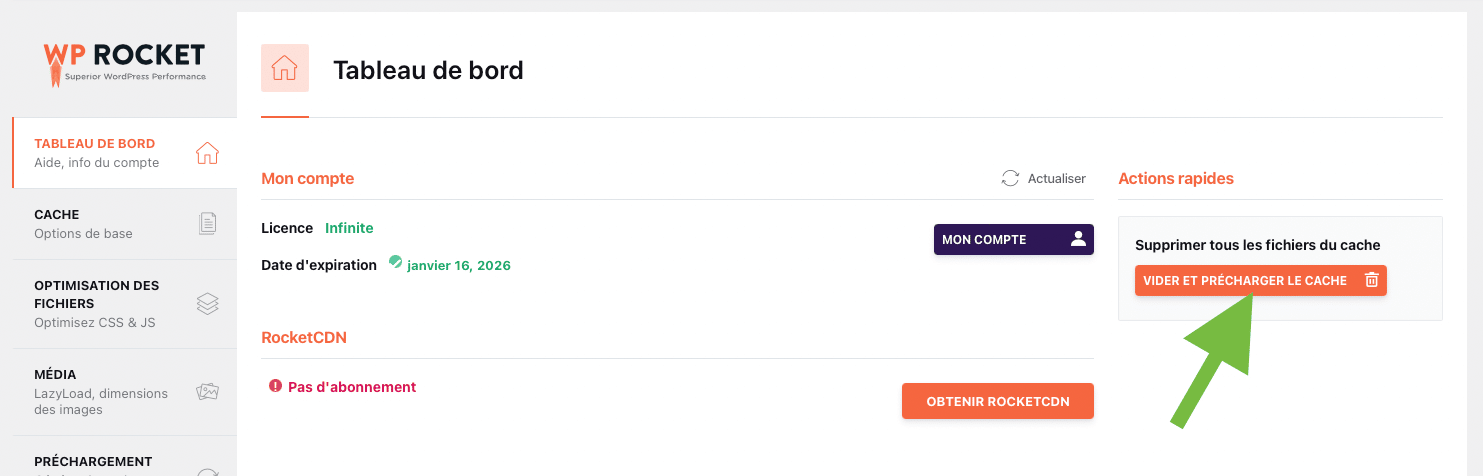Click the trash icon on cache button

[1372, 281]
